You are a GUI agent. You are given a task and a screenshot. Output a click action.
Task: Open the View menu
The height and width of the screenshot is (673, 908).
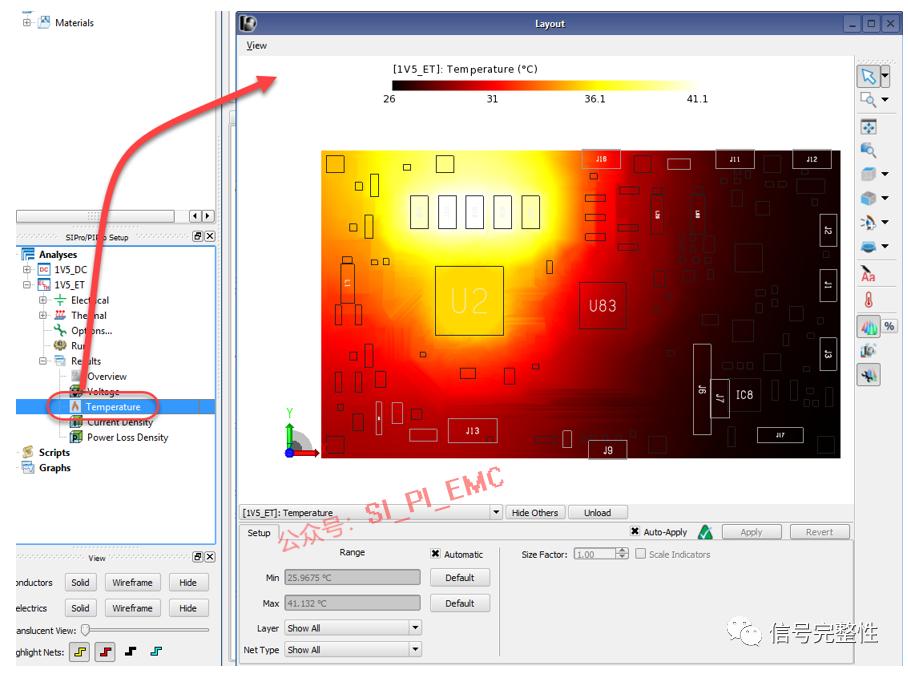point(257,45)
